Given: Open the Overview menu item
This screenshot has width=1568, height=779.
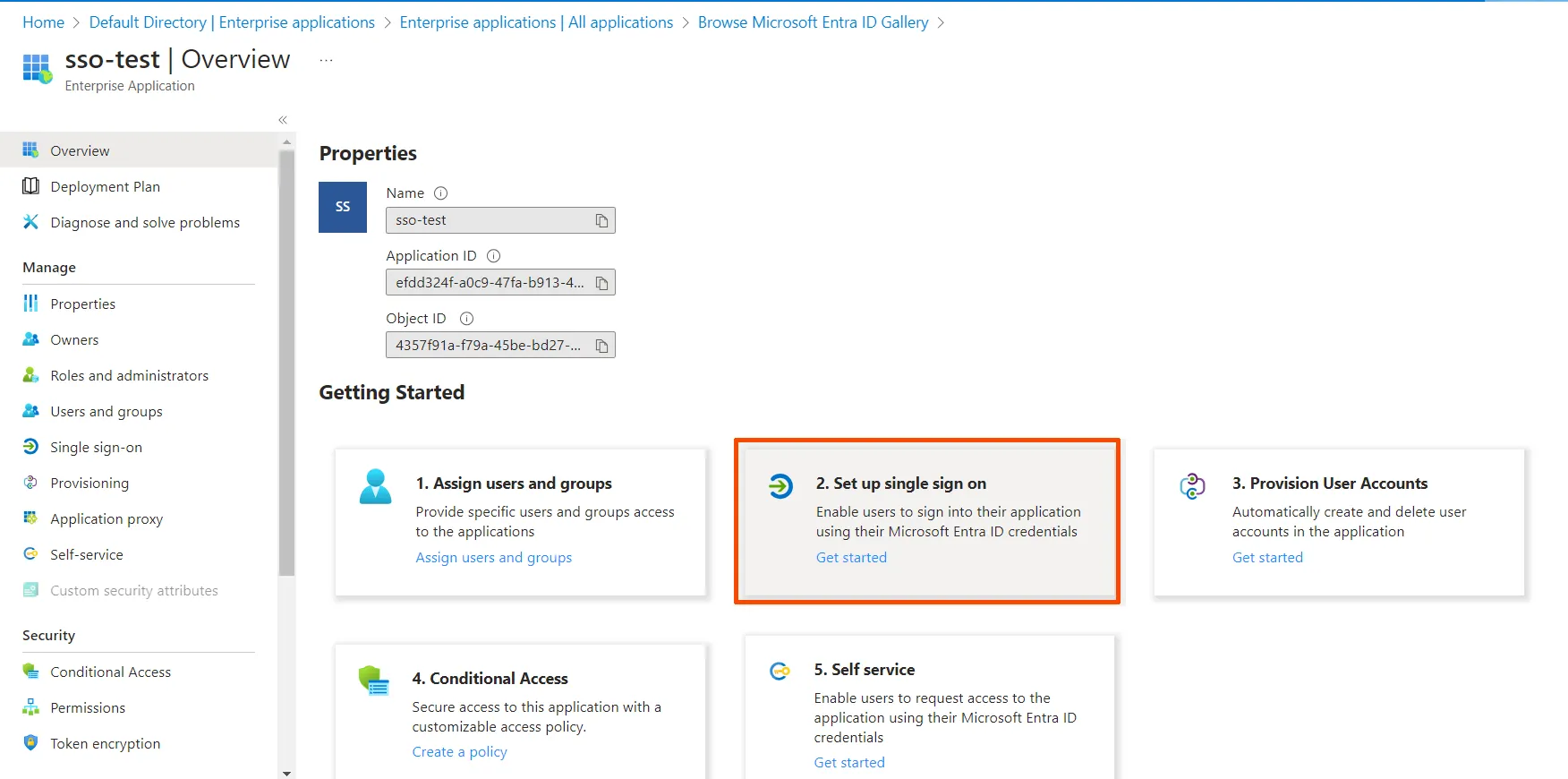Looking at the screenshot, I should [139, 150].
